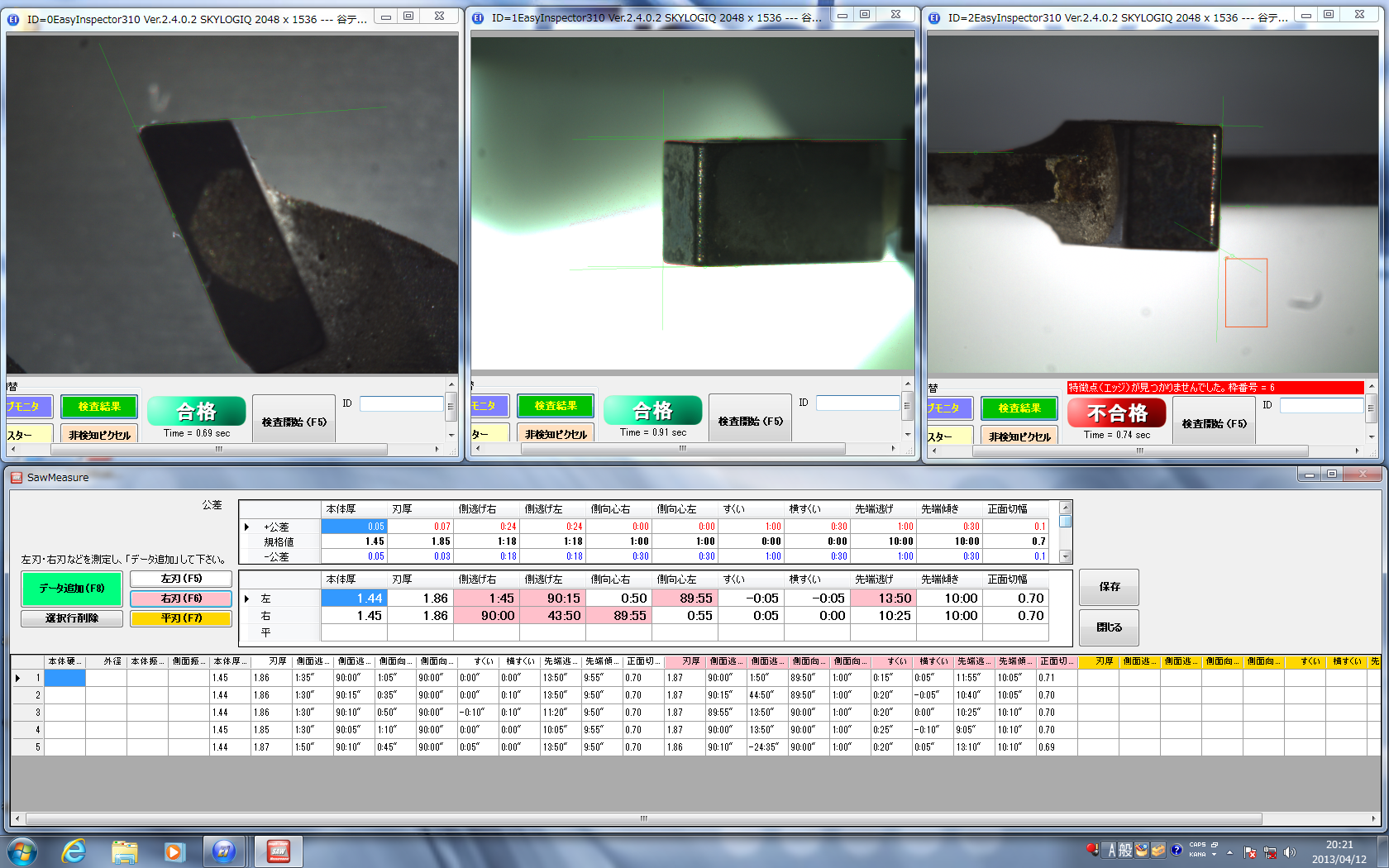The image size is (1389, 868).
Task: Open the Action Center flag icon
Action: 1250,851
